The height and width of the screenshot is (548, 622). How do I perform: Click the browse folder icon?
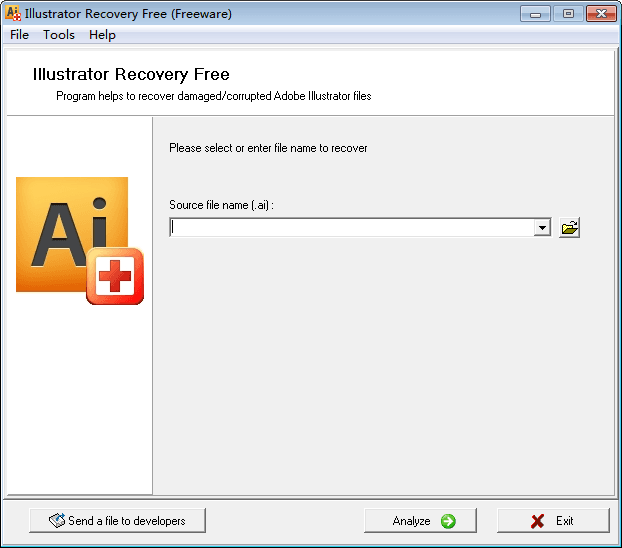[x=569, y=228]
